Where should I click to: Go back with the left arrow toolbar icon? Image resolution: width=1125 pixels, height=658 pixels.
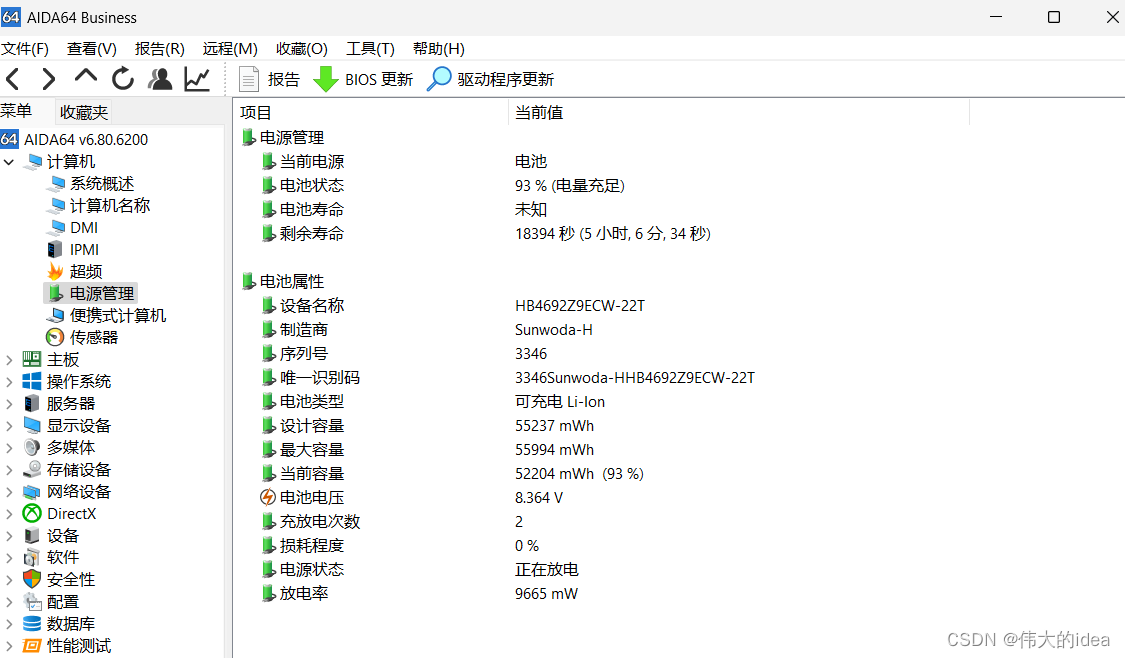(x=13, y=79)
